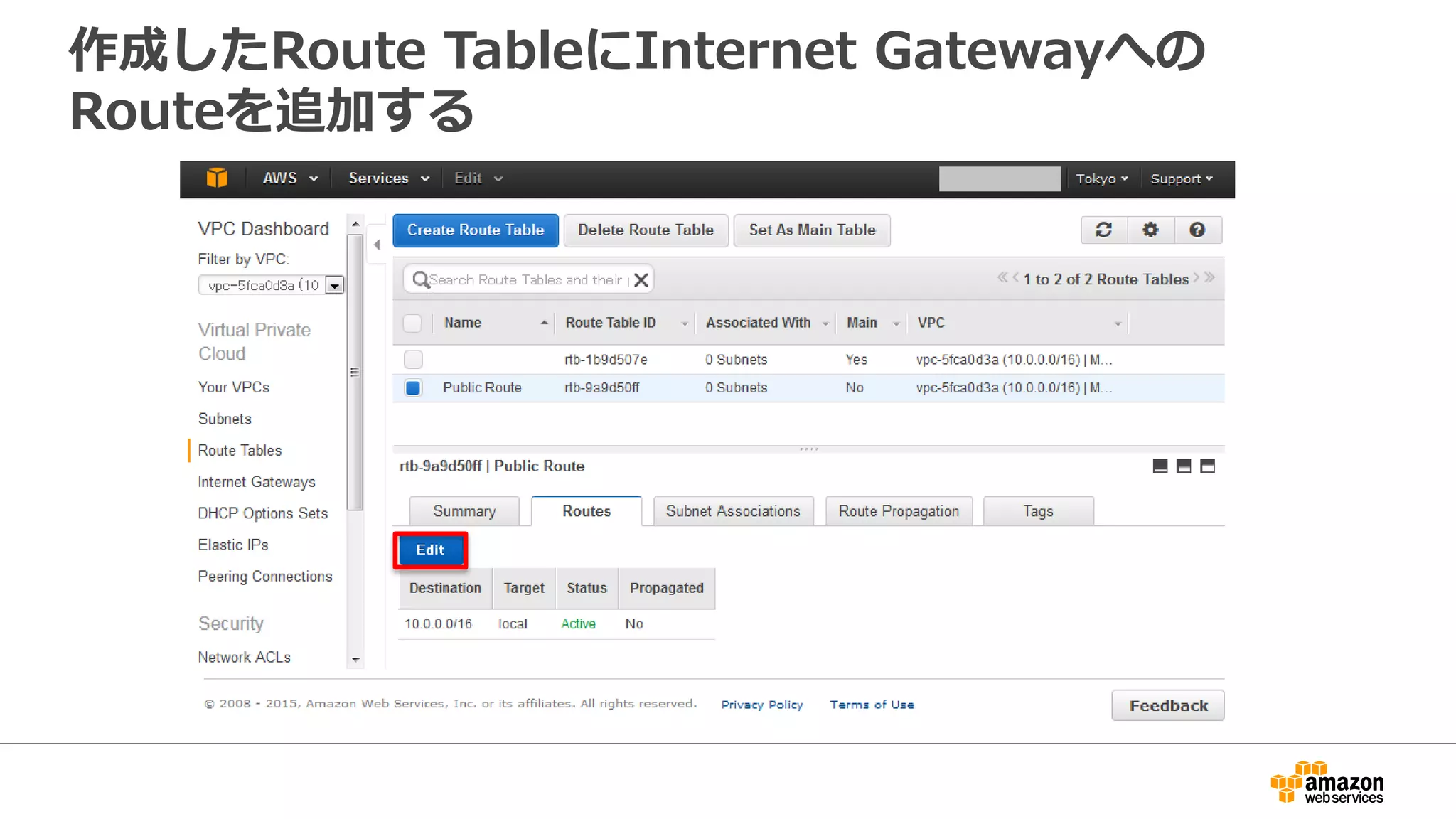
Task: Go to Your VPCs in sidebar
Action: tap(234, 387)
